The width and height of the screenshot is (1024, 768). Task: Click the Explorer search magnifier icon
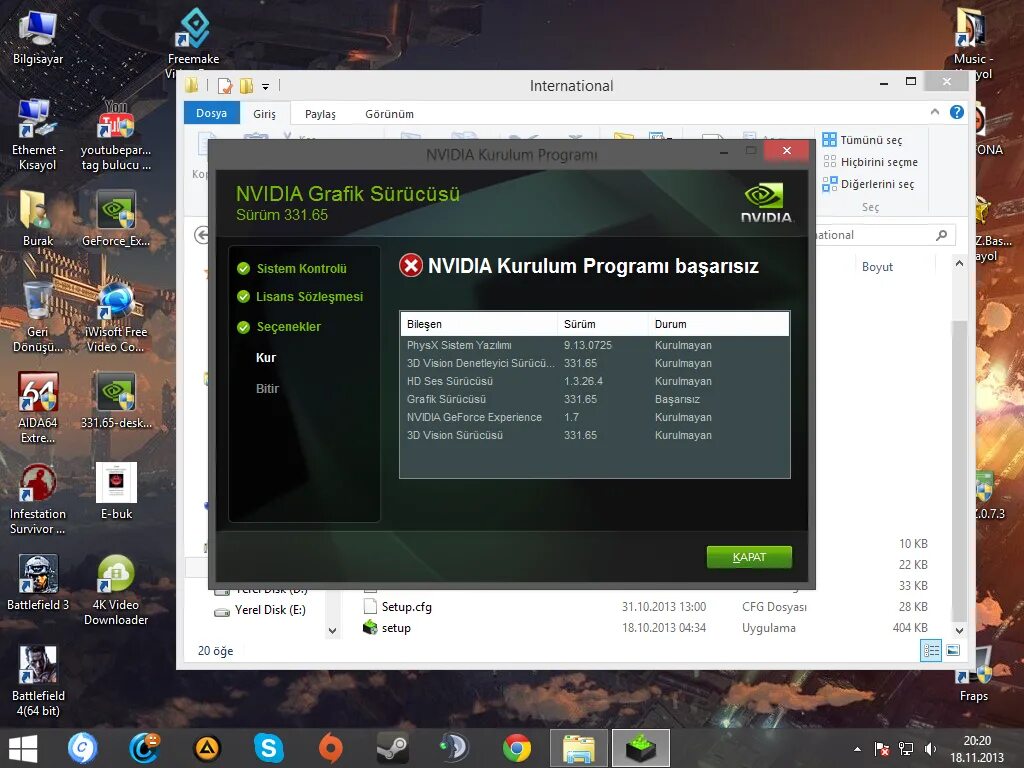[941, 235]
